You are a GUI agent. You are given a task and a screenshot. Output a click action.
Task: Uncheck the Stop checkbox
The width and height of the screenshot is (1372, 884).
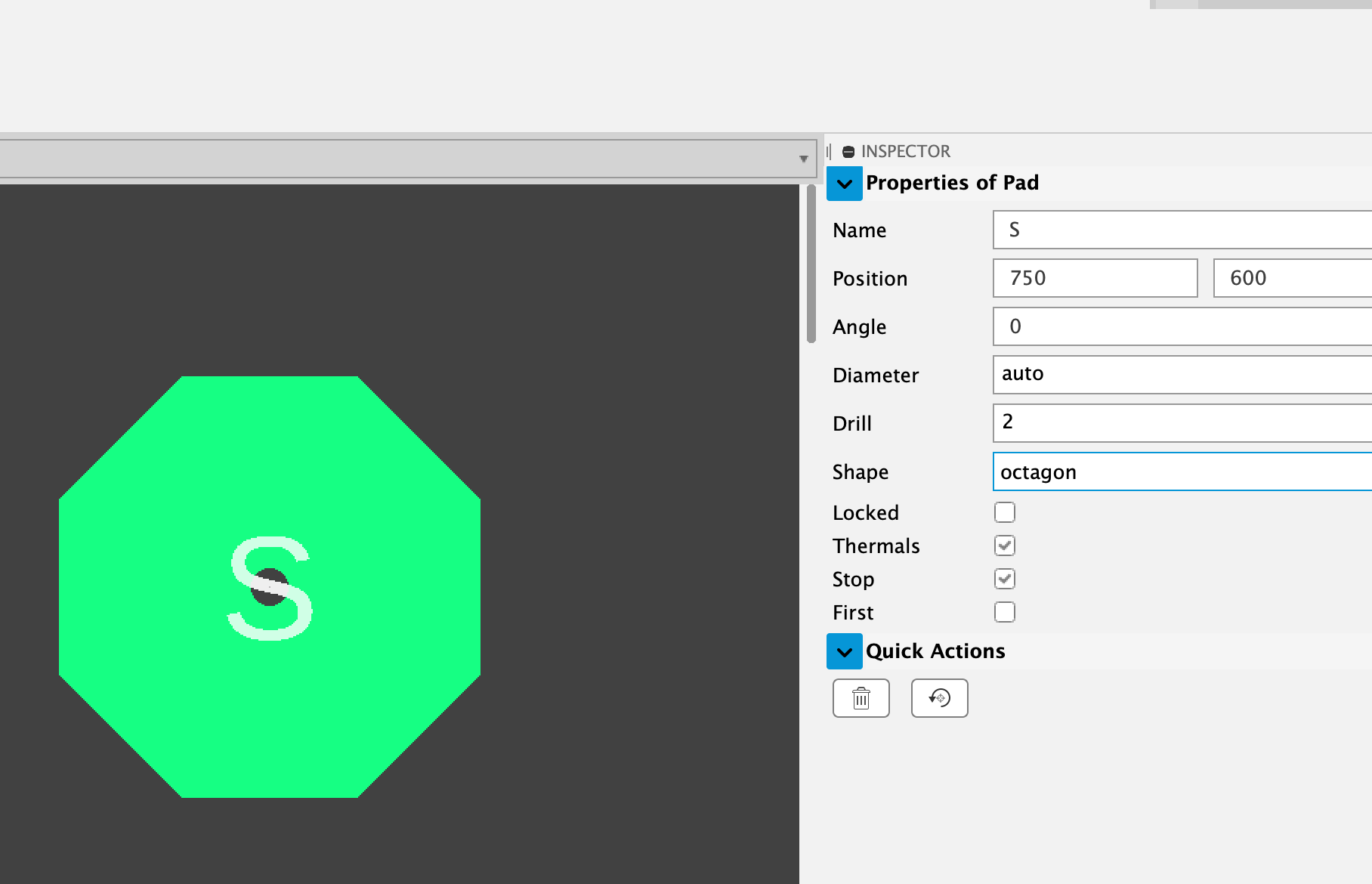(1004, 579)
